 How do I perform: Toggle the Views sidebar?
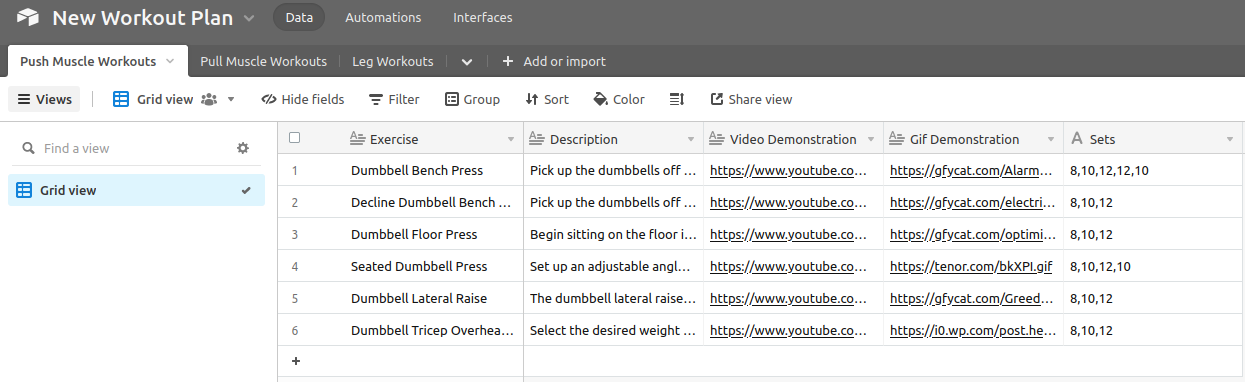point(45,99)
